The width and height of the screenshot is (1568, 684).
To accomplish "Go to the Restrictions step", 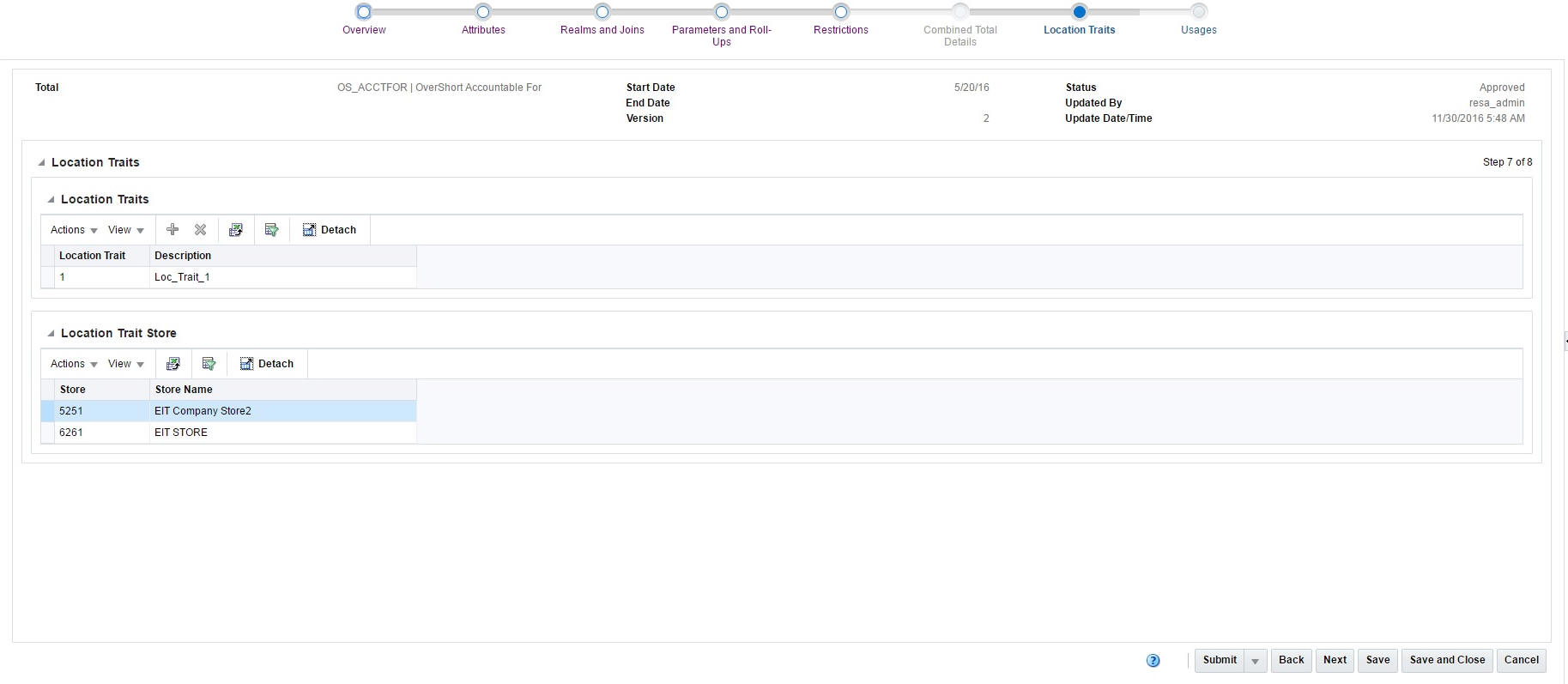I will coord(841,30).
